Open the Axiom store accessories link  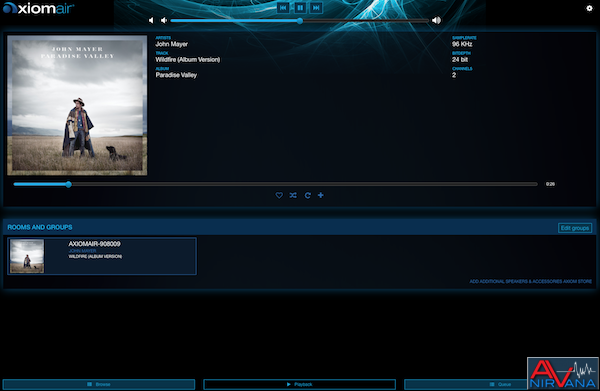[x=530, y=282]
